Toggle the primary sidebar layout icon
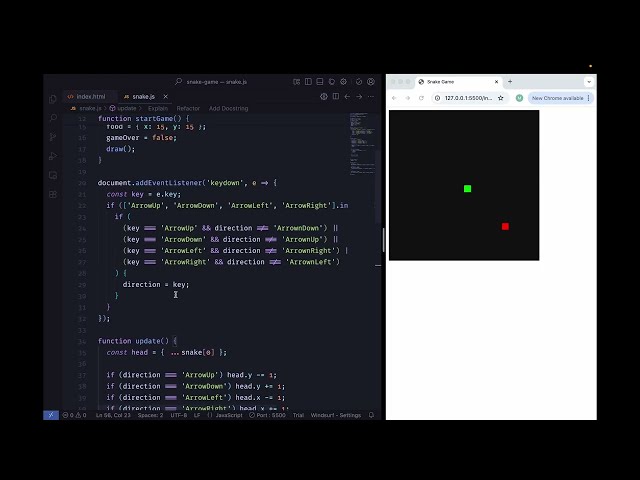640x480 pixels. 308,82
